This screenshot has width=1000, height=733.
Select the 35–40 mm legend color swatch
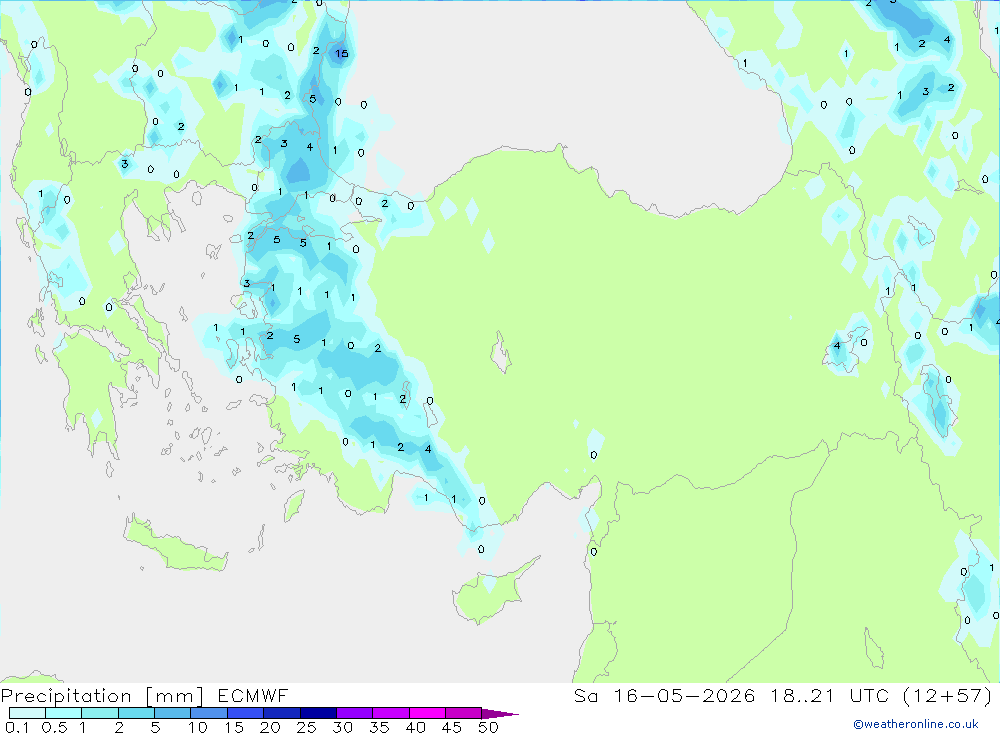click(391, 713)
